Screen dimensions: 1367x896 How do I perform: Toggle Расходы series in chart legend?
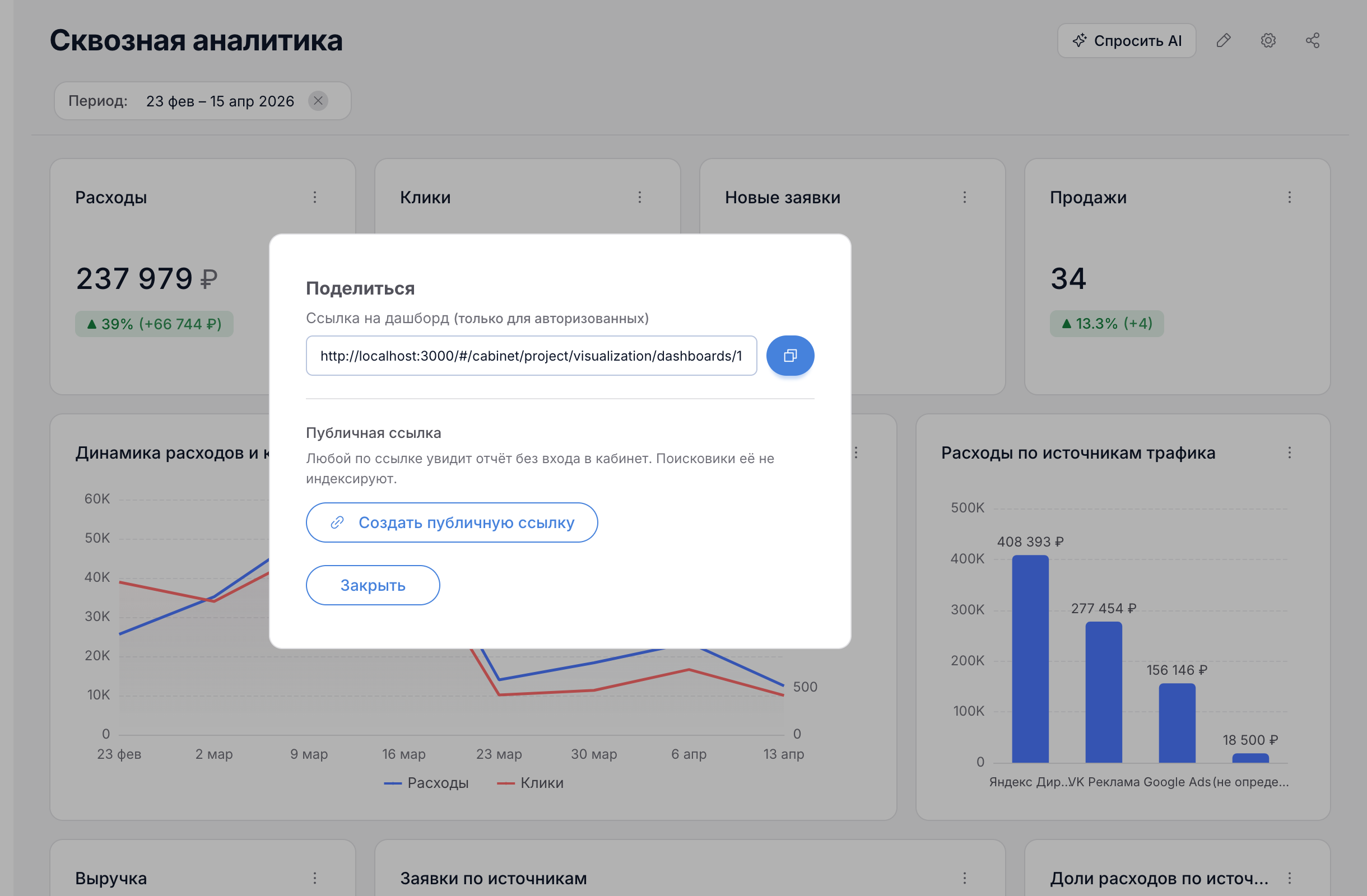pyautogui.click(x=426, y=783)
